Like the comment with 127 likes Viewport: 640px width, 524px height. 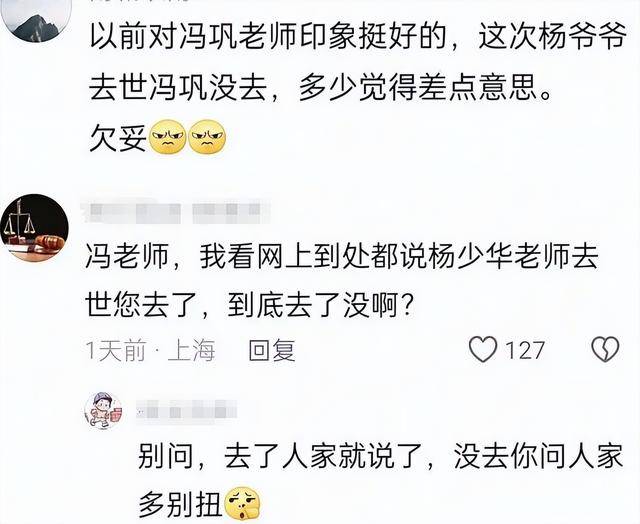pos(483,350)
